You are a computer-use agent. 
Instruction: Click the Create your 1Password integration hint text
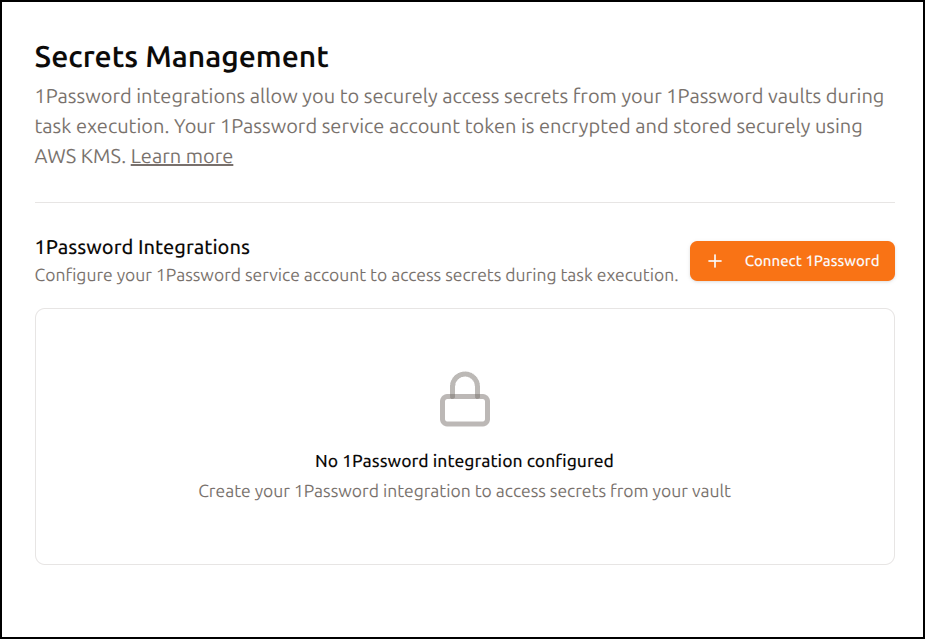[x=464, y=491]
